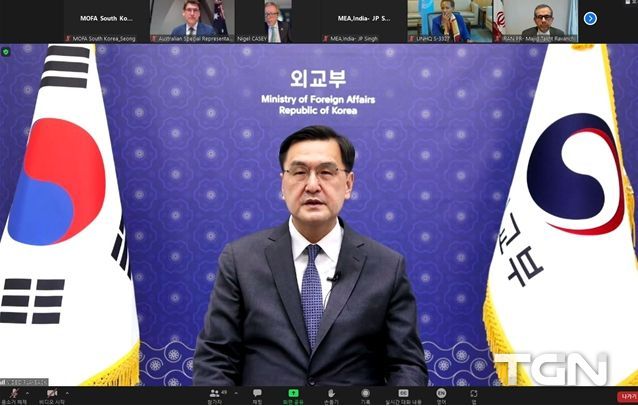
Task: Show next participants with the blue arrow
Action: (x=590, y=18)
